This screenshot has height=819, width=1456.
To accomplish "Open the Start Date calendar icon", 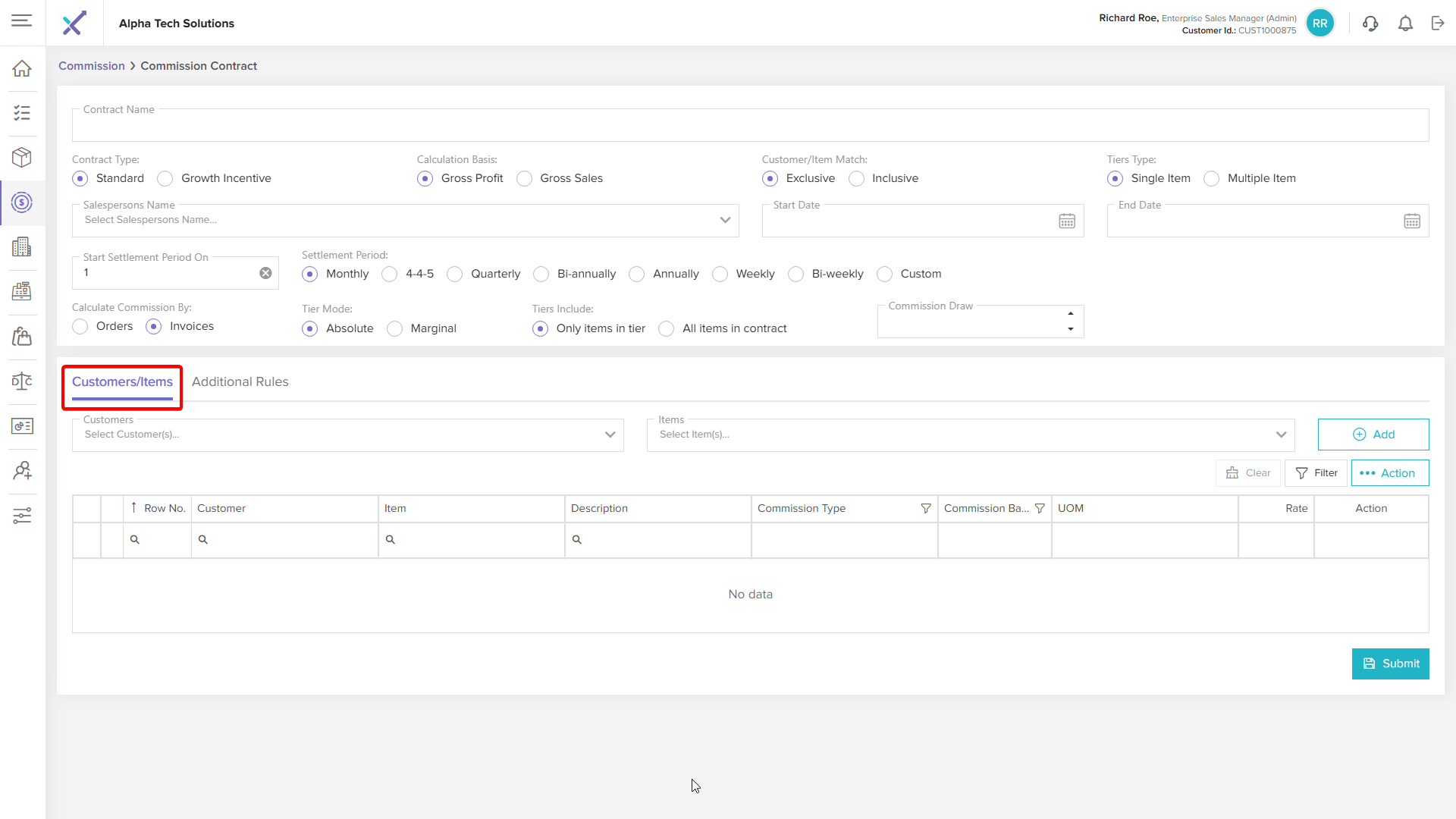I will pyautogui.click(x=1067, y=221).
